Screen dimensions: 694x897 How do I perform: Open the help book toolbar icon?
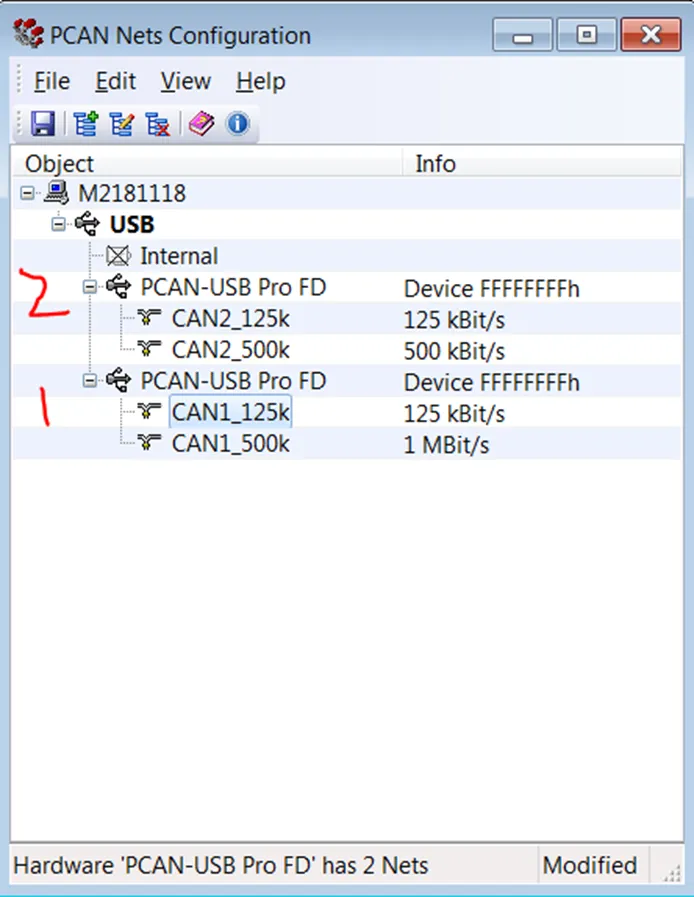point(201,124)
